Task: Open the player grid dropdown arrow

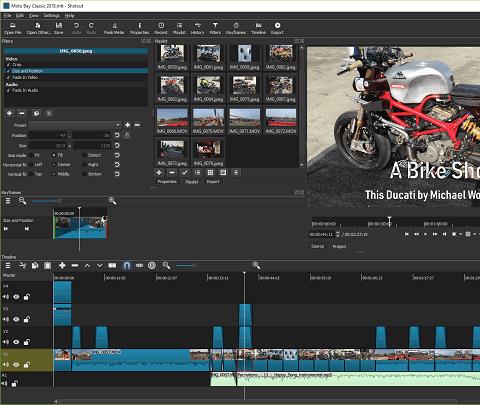Action: point(475,234)
